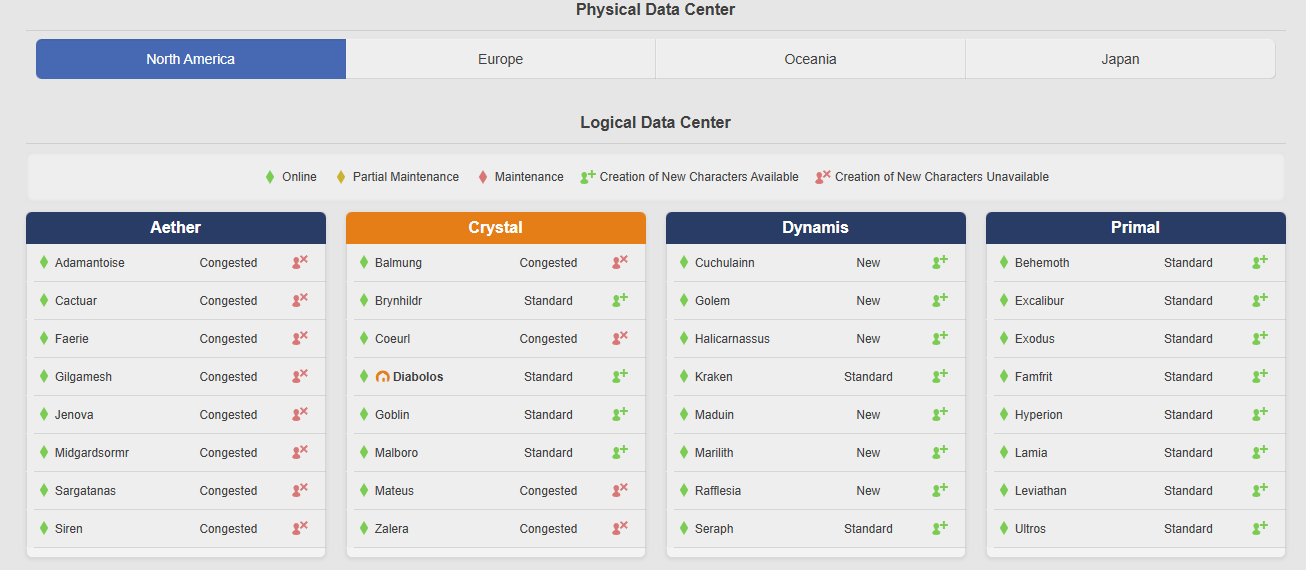The image size is (1306, 570).
Task: Click the Online status diamond next to Faerie
Action: click(x=44, y=338)
